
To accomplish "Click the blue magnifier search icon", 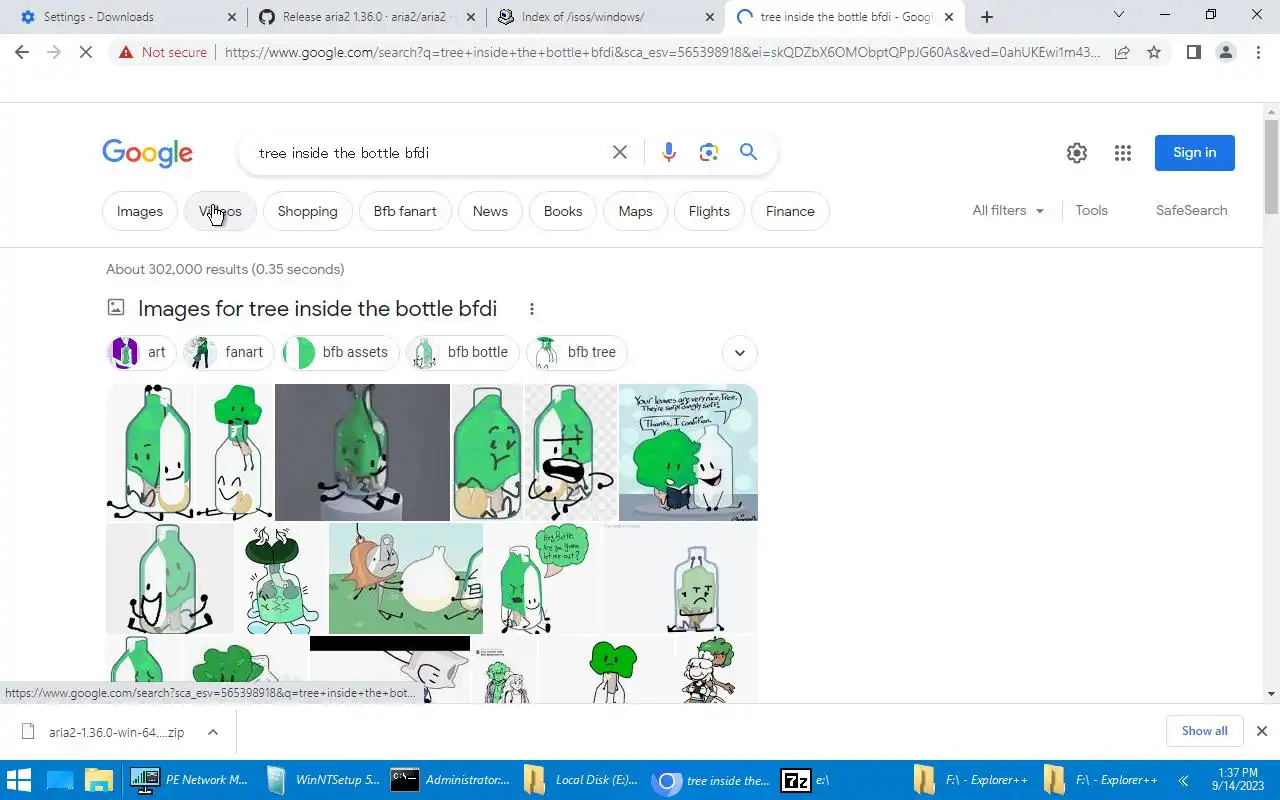I will click(749, 152).
